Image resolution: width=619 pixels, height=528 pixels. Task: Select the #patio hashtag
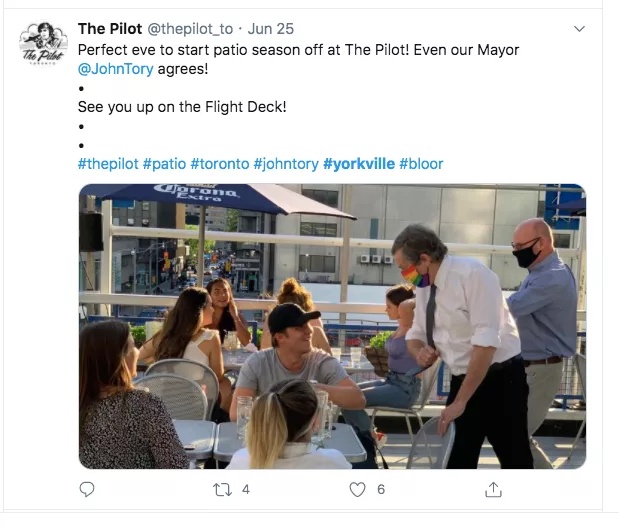[x=164, y=163]
